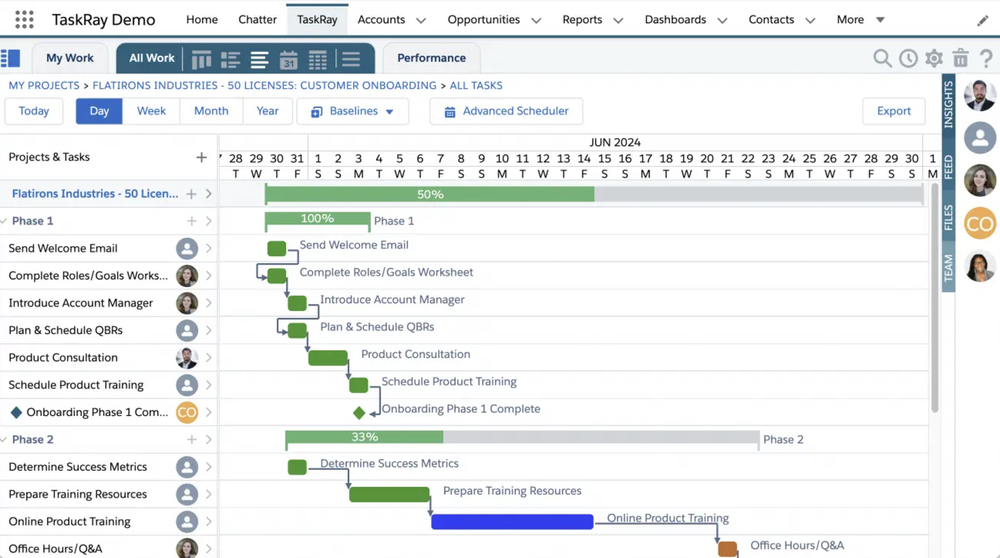Select the plain list lines view icon
The width and height of the screenshot is (1000, 558).
click(x=351, y=59)
